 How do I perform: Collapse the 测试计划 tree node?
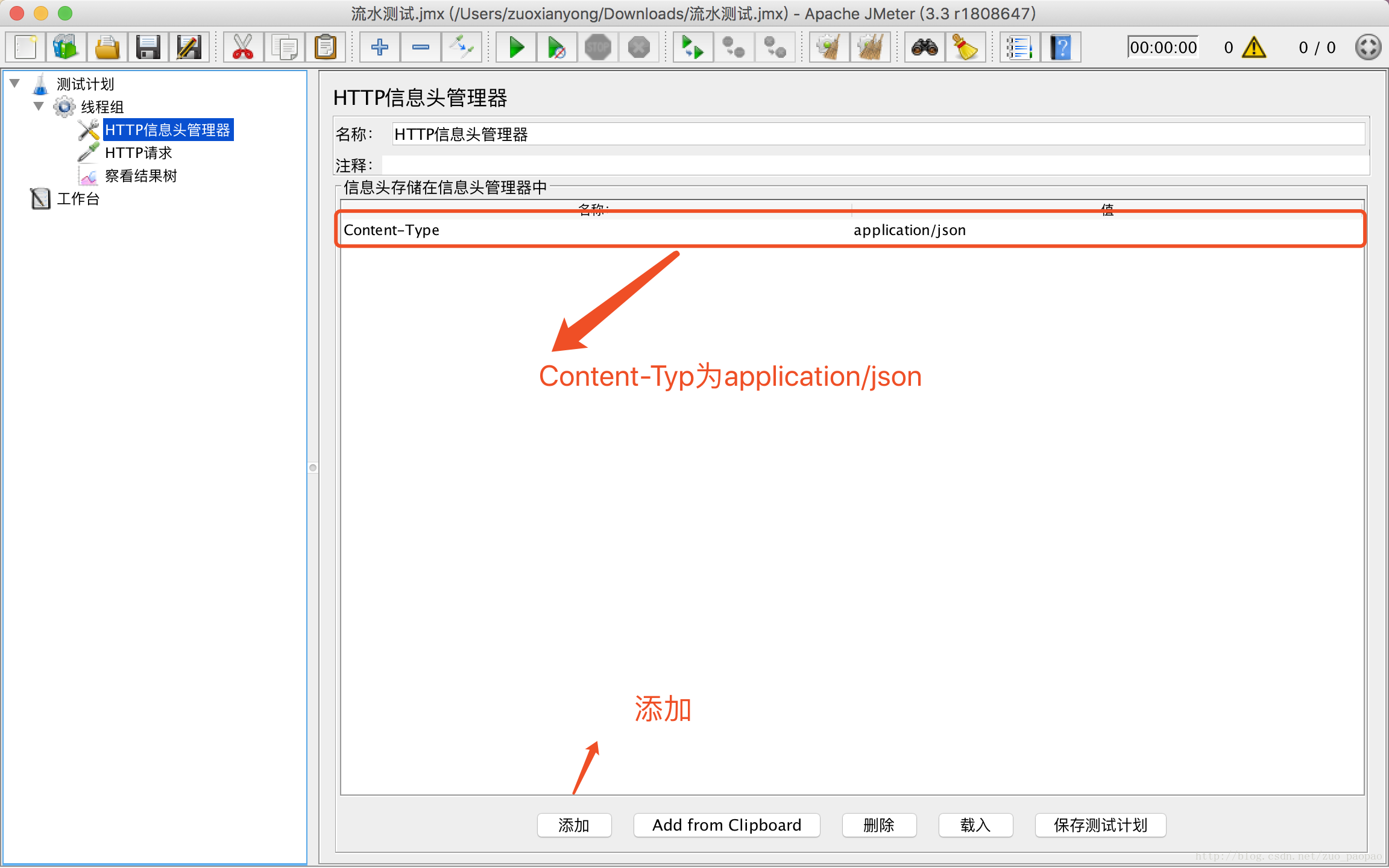pyautogui.click(x=15, y=83)
